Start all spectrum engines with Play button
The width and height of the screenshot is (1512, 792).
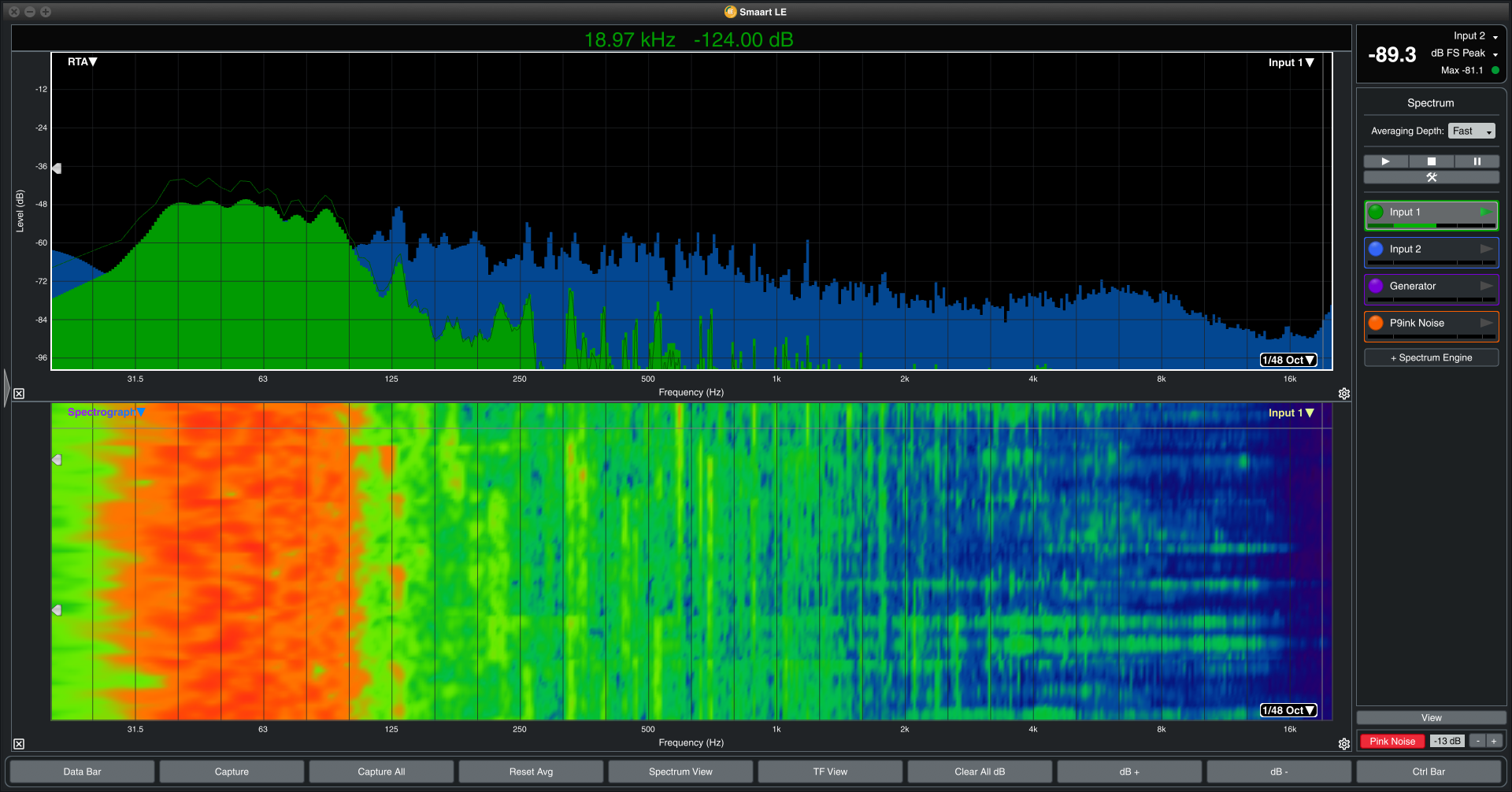click(1385, 161)
